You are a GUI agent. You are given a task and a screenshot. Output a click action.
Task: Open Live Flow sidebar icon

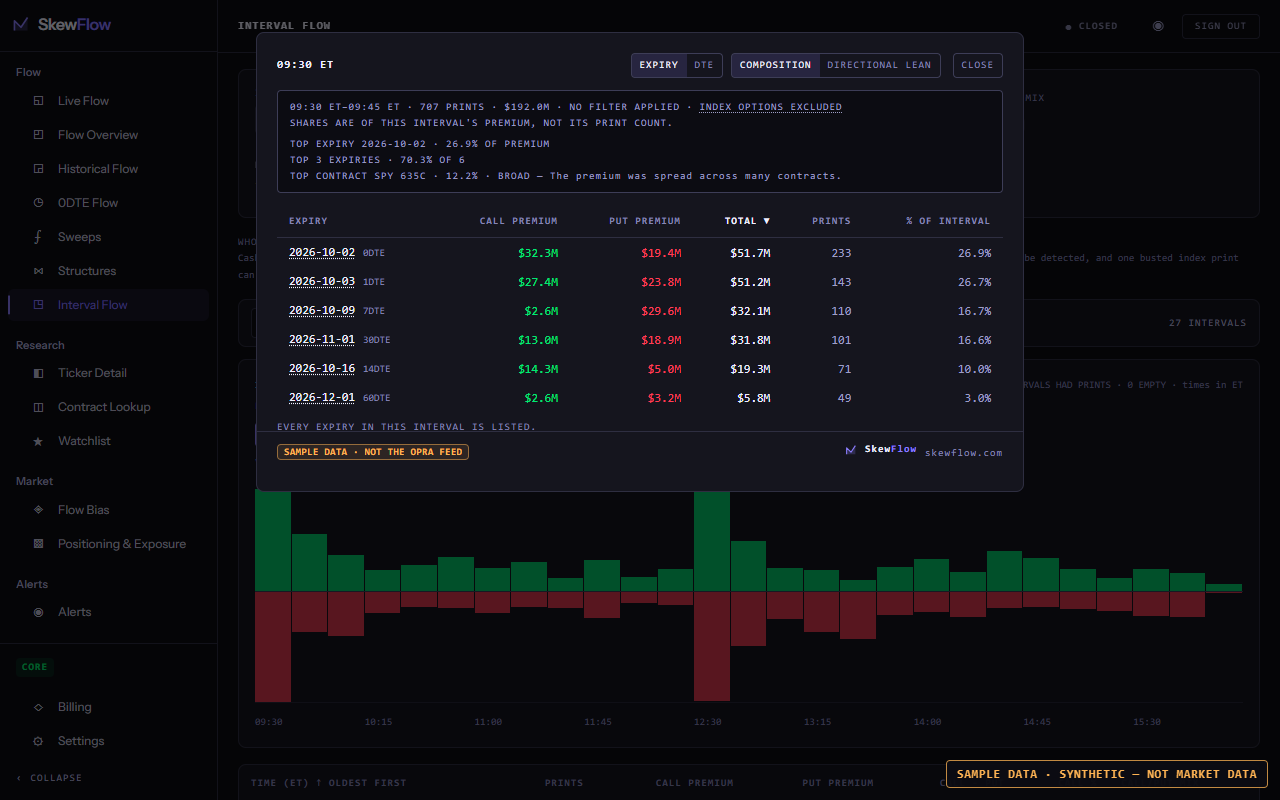(x=38, y=101)
